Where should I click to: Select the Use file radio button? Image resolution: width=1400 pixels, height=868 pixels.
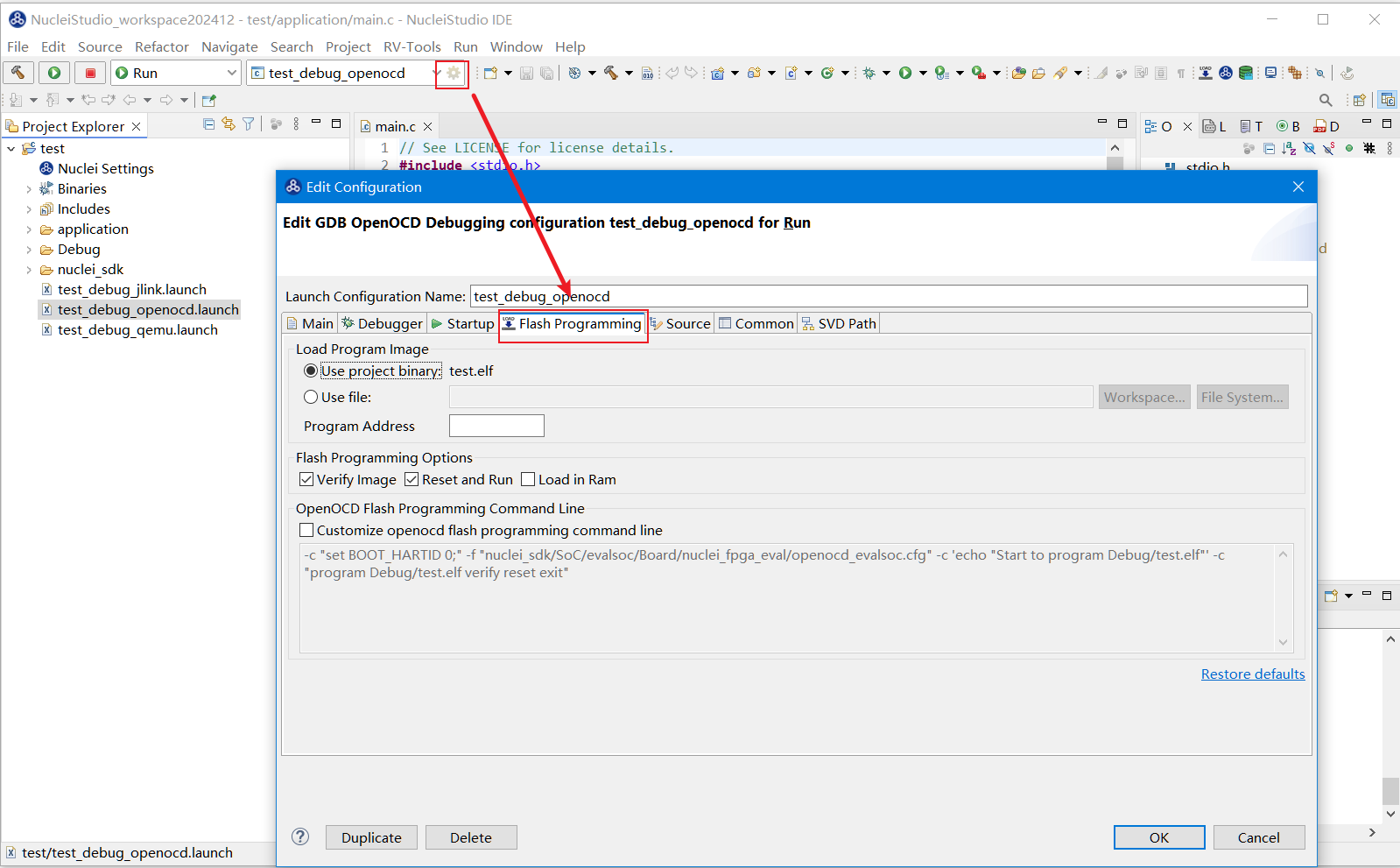[x=311, y=397]
